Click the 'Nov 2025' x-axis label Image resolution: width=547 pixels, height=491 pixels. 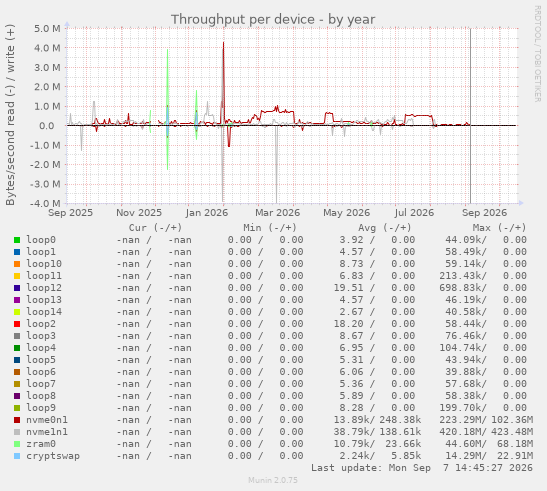click(x=139, y=213)
